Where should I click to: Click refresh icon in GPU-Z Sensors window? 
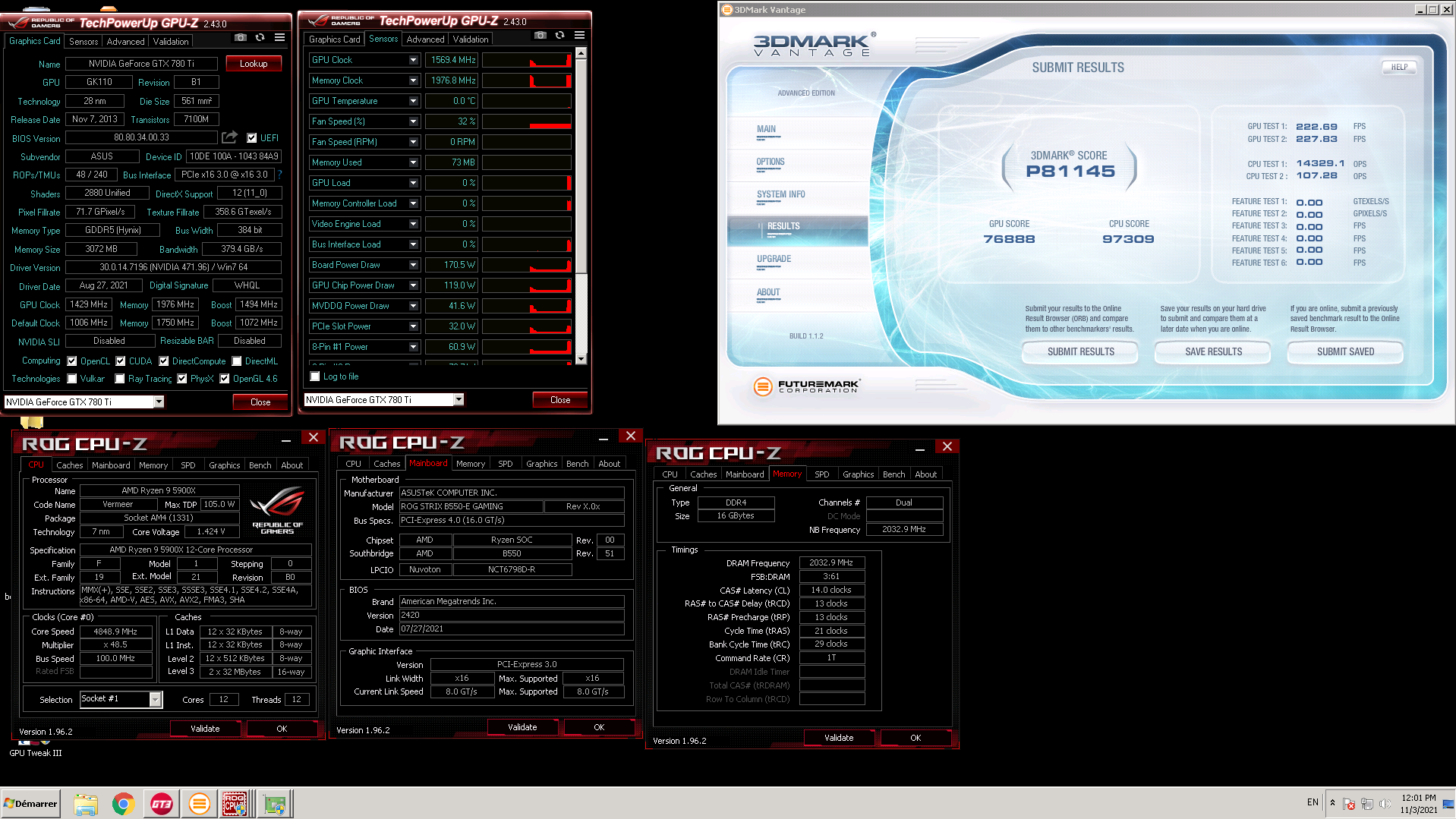tap(559, 35)
